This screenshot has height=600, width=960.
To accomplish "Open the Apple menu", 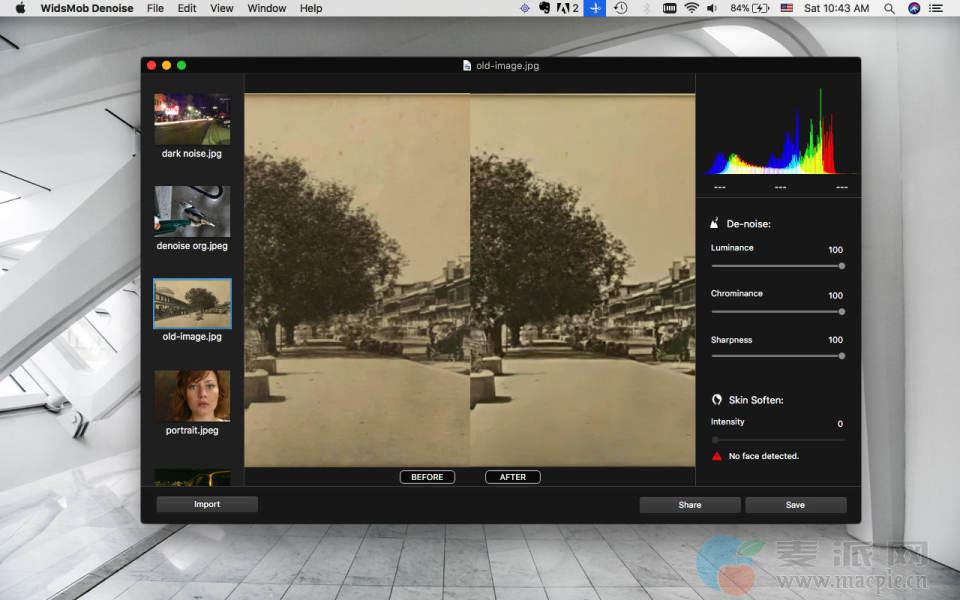I will click(20, 8).
